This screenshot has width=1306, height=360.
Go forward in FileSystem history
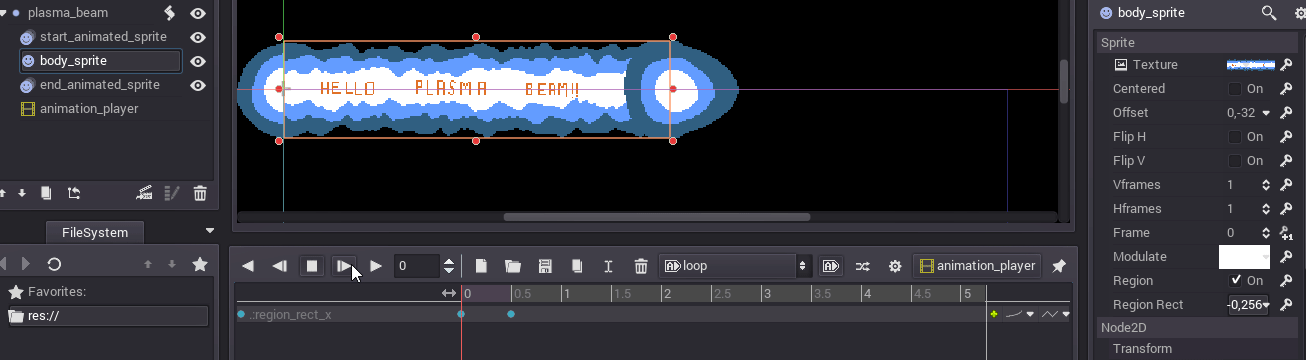26,264
